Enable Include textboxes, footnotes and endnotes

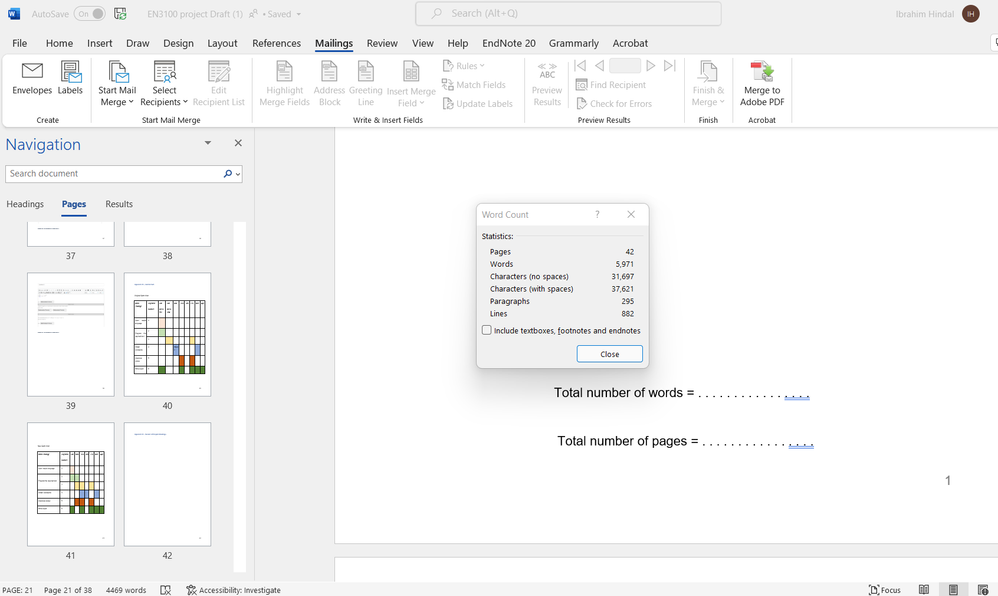pyautogui.click(x=487, y=330)
